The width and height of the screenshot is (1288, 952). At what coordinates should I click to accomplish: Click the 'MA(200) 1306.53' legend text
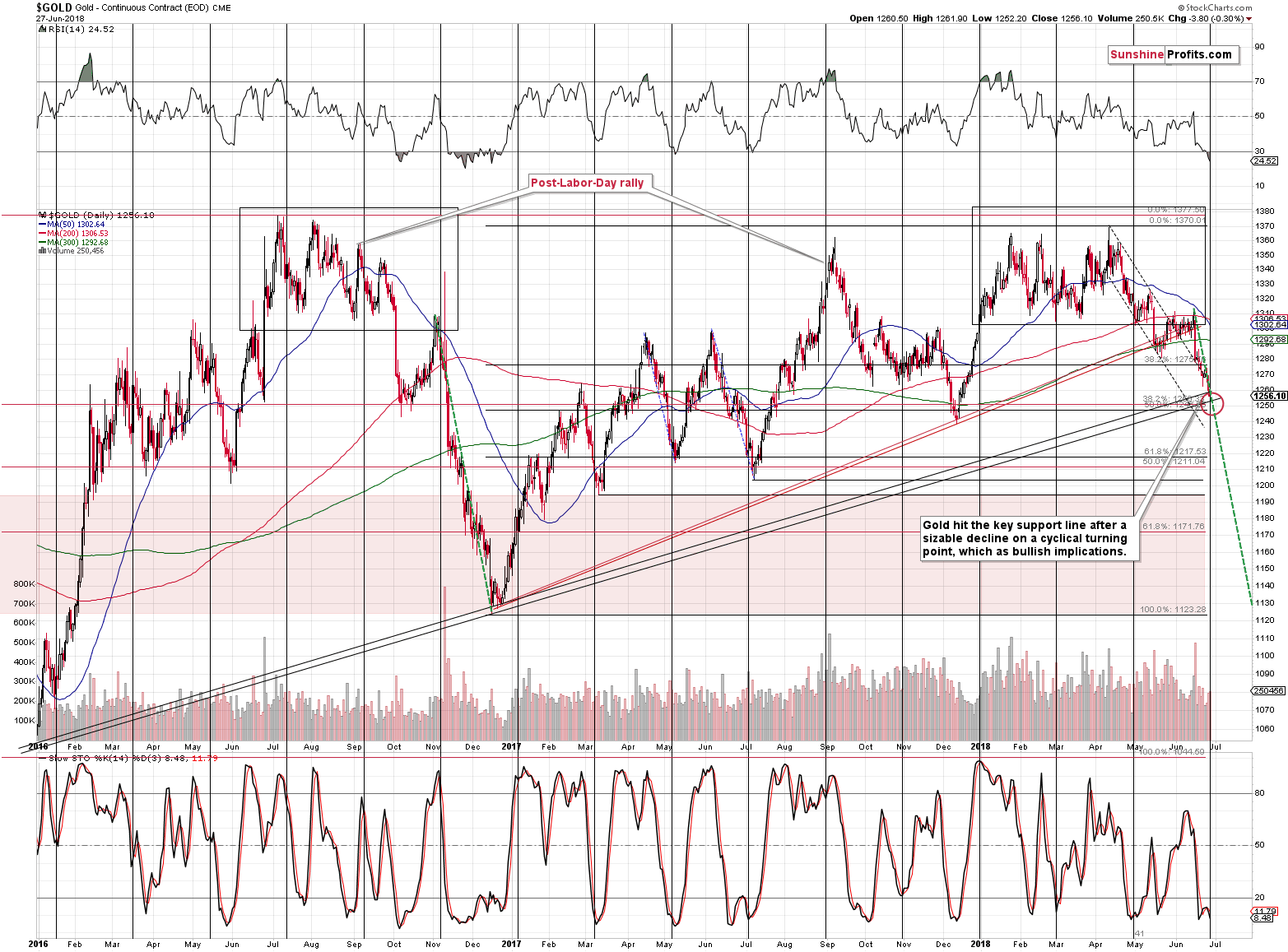[77, 233]
